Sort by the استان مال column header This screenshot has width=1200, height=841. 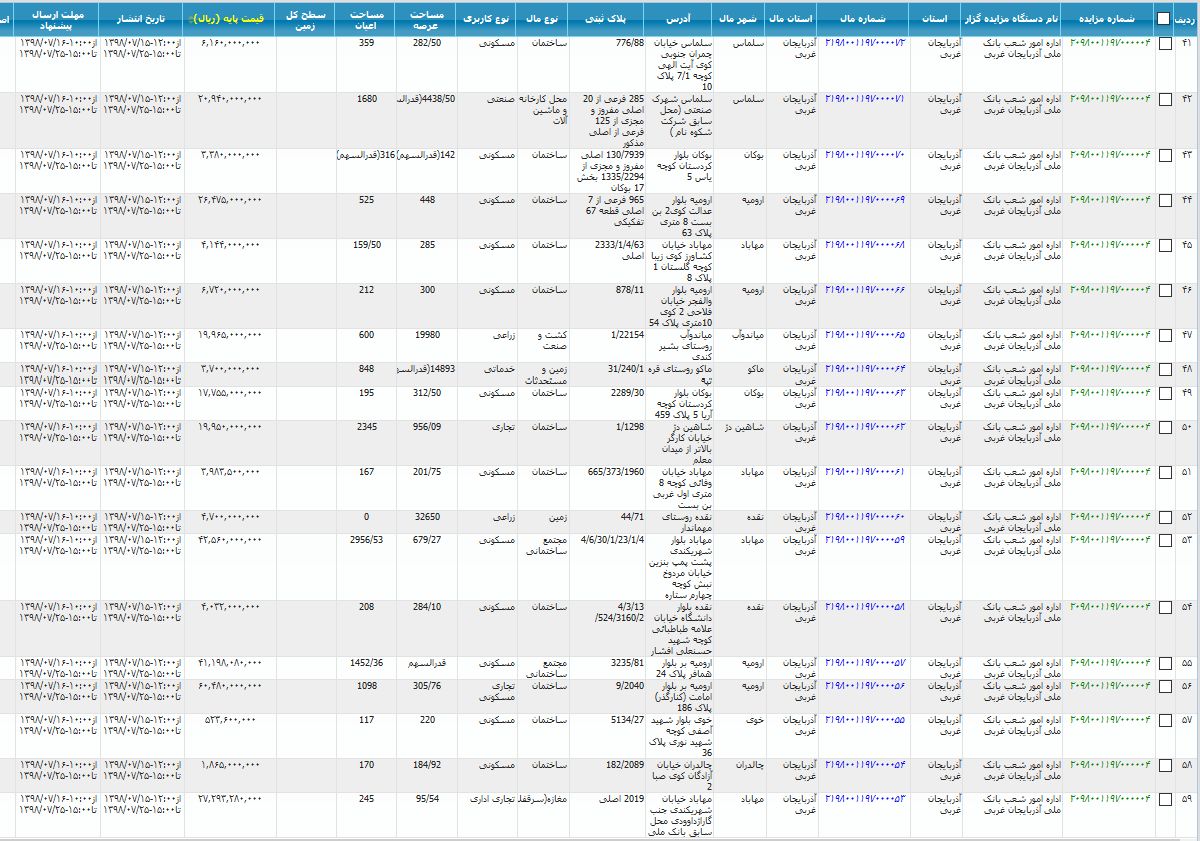(795, 18)
